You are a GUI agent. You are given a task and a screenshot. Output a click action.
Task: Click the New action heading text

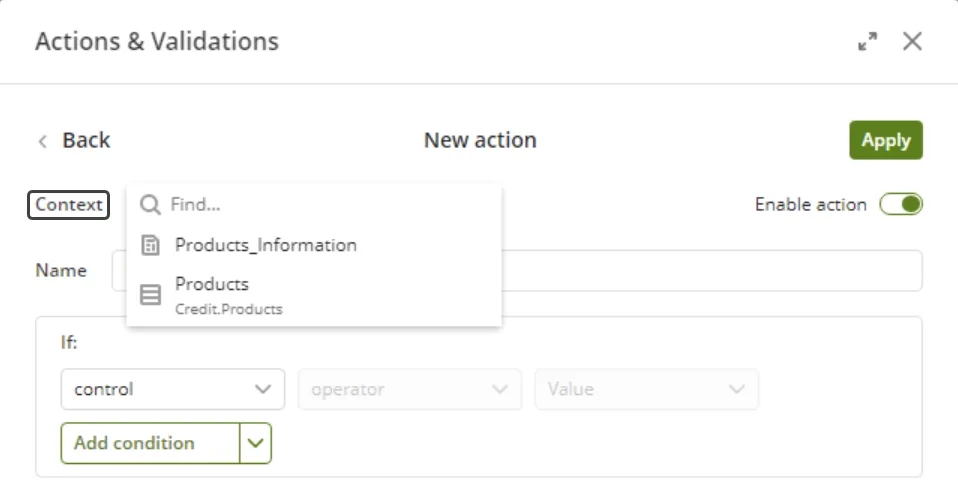[x=480, y=140]
